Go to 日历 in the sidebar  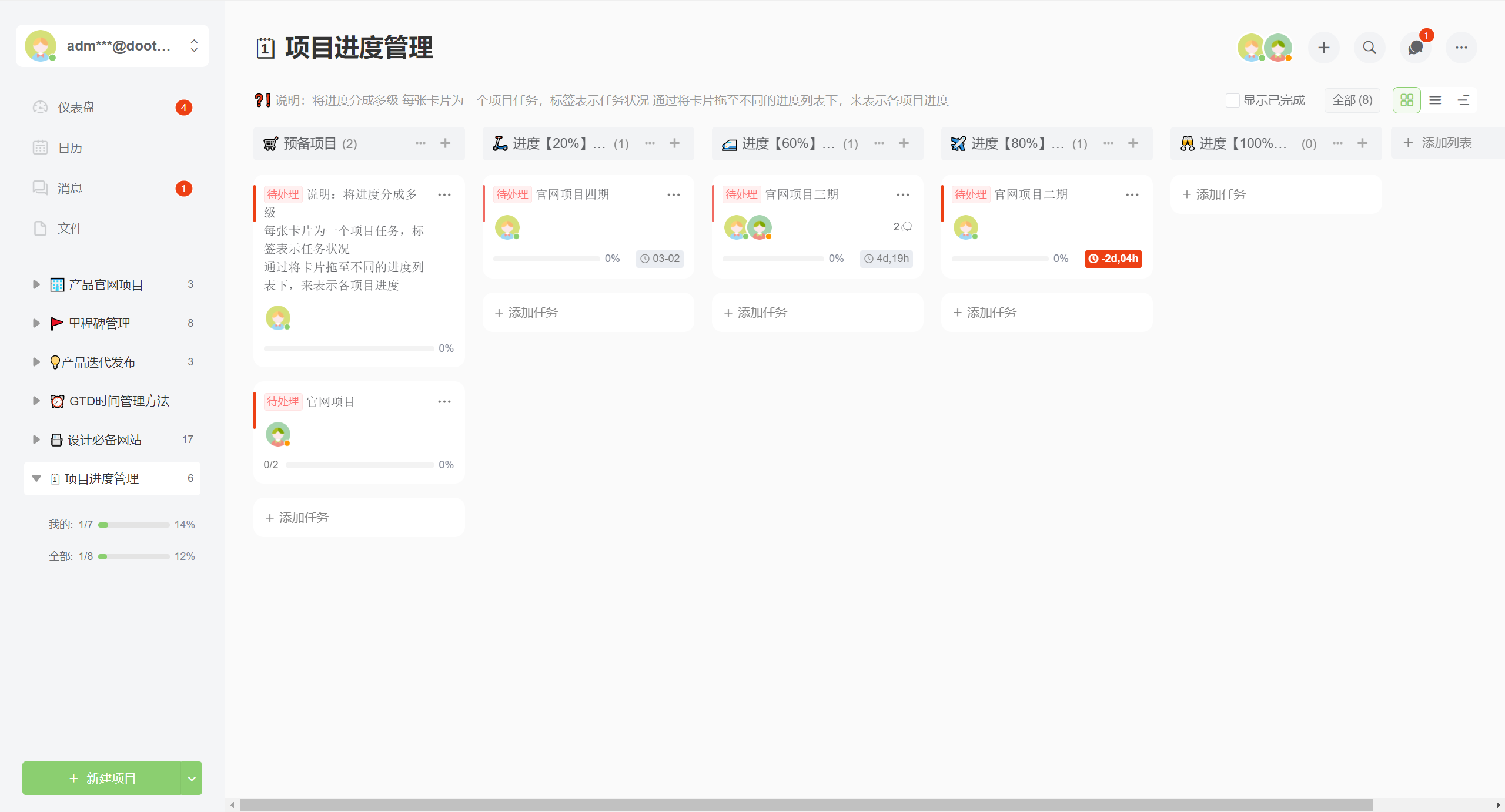click(70, 148)
